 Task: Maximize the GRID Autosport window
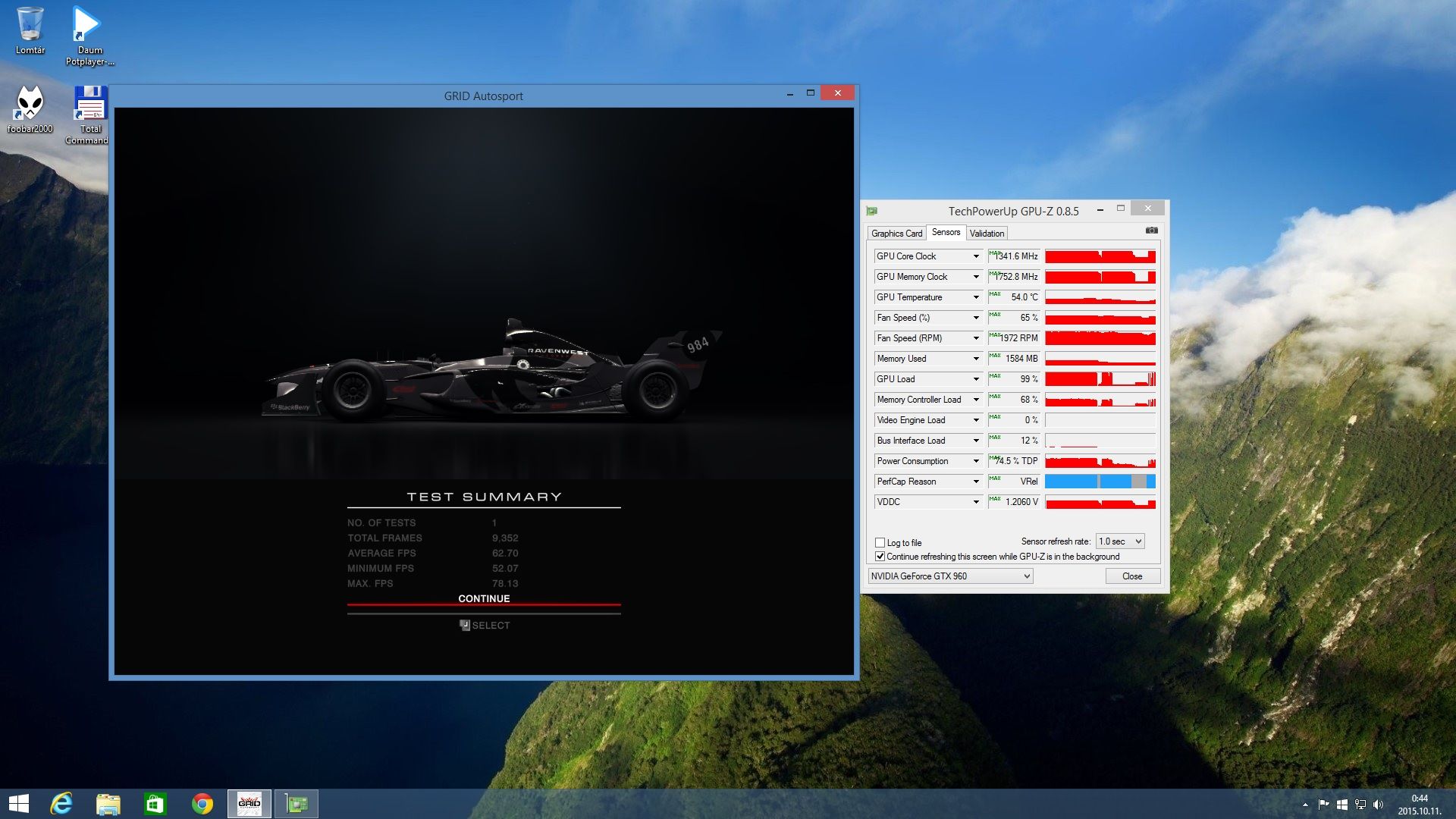click(x=811, y=93)
